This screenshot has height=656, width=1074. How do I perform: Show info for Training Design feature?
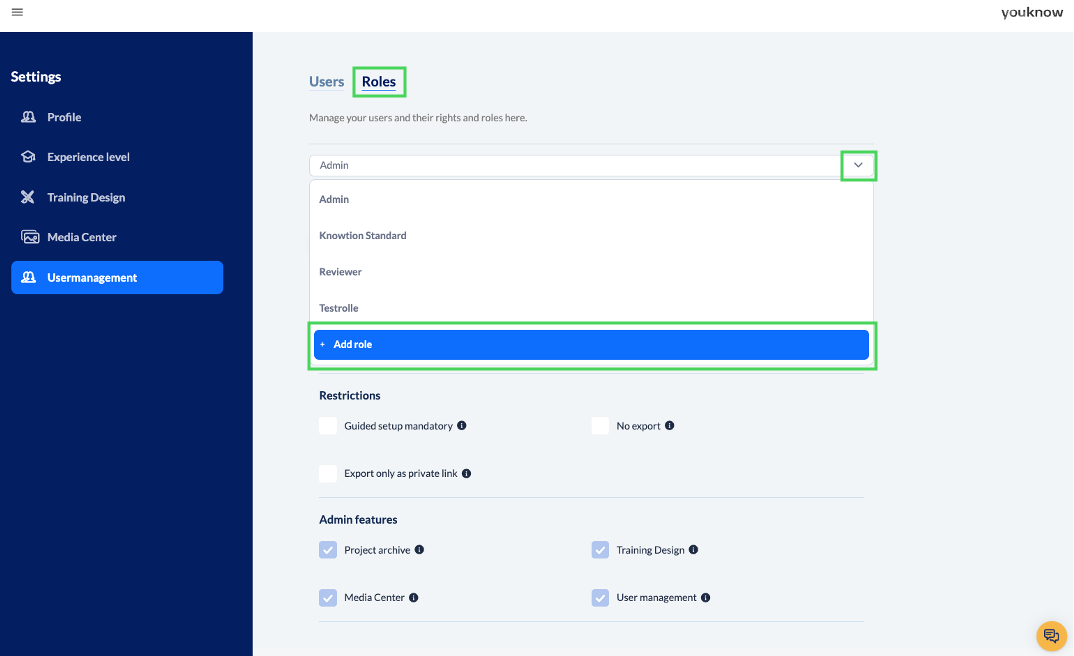(x=693, y=549)
